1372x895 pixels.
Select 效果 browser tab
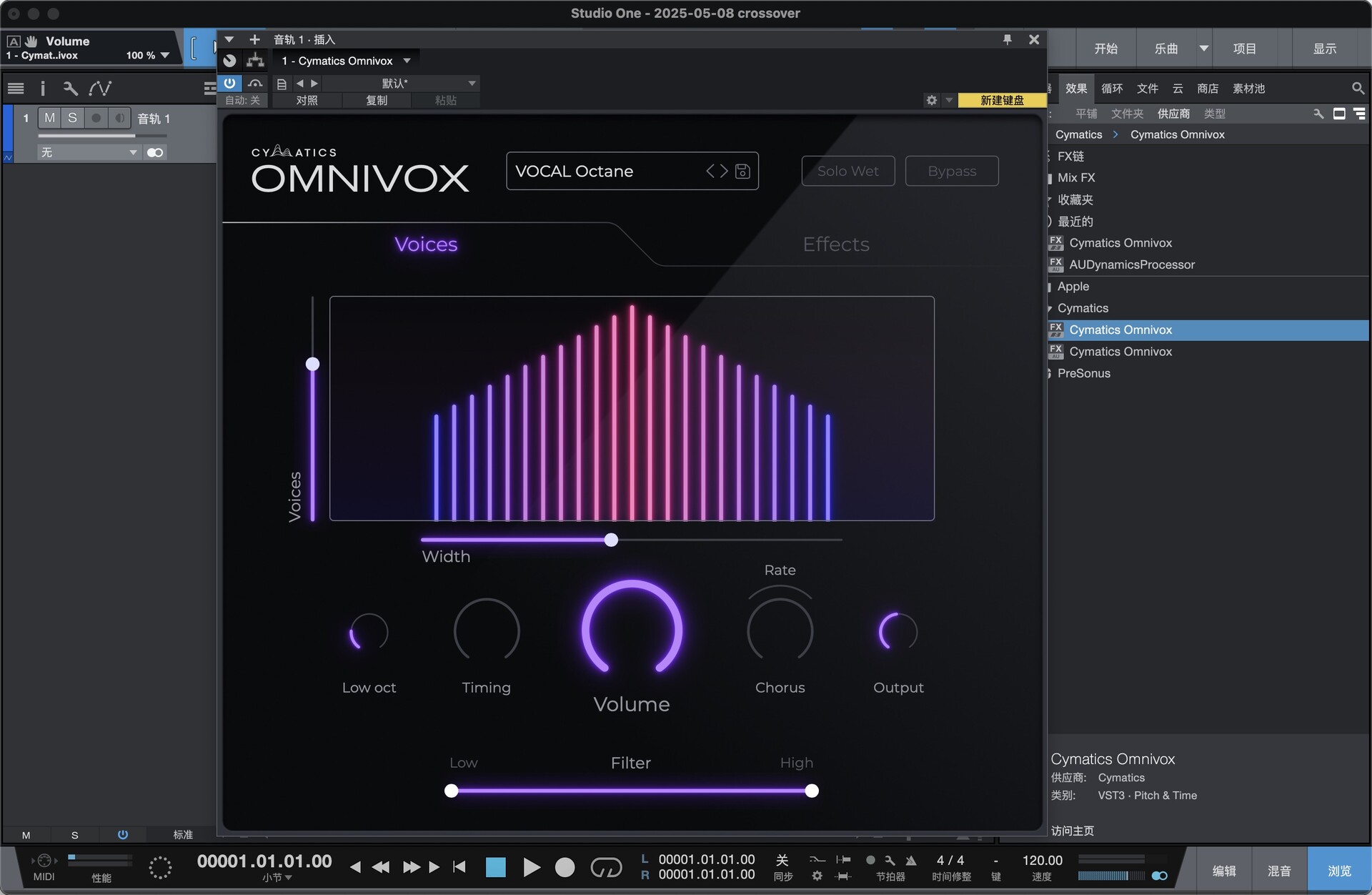[x=1076, y=88]
